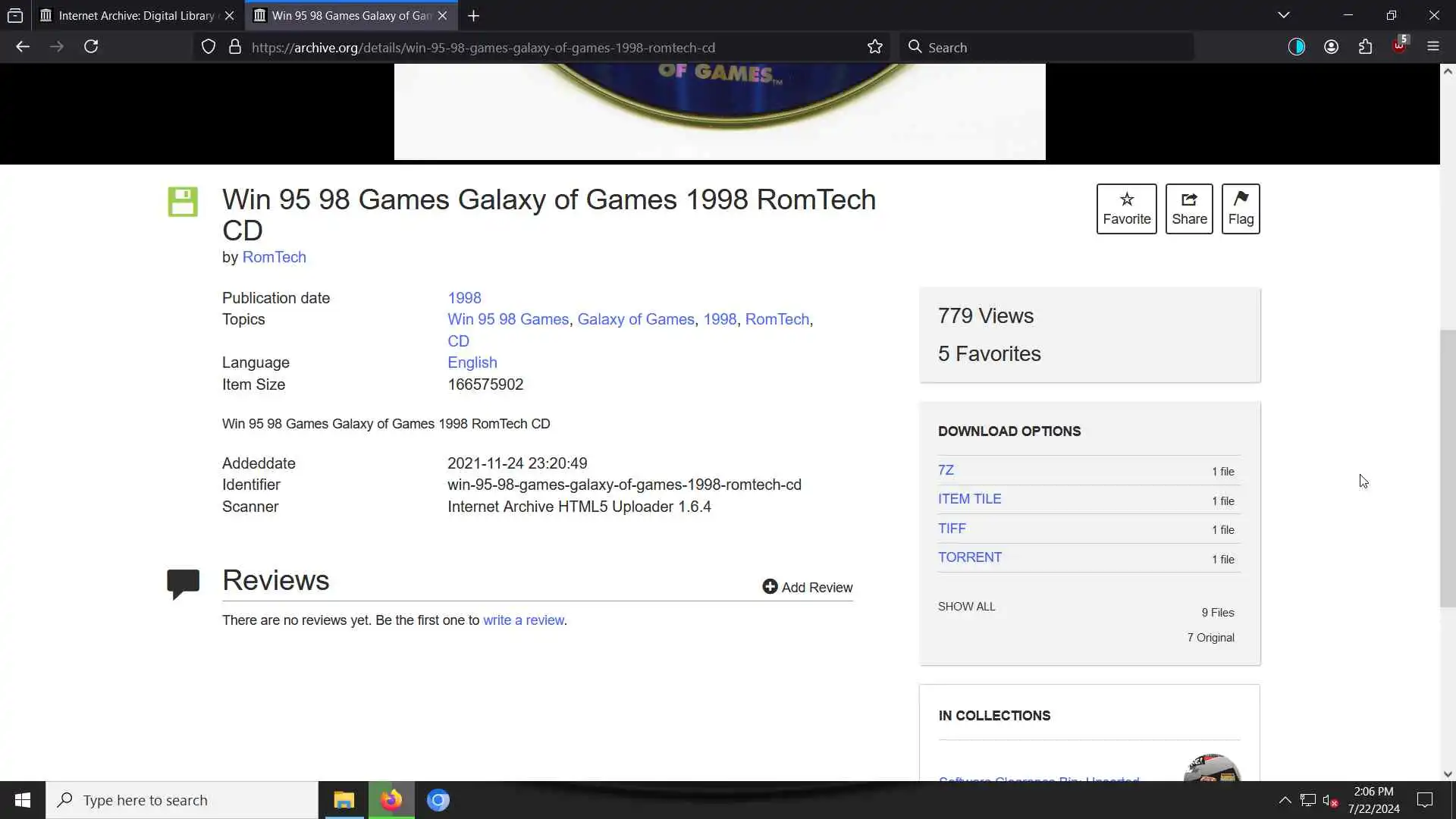
Task: Expand the list all tabs dropdown
Action: coord(1283,15)
